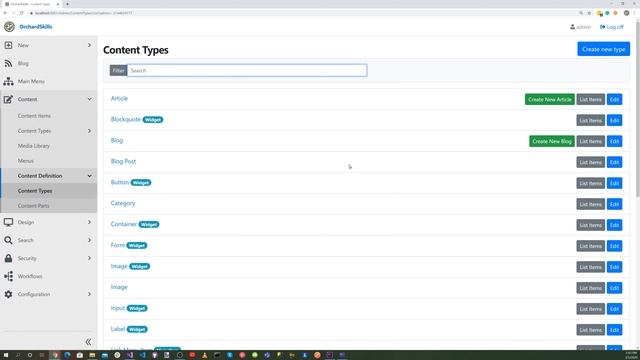
Task: Click the OrchardSkills site title link
Action: [36, 27]
